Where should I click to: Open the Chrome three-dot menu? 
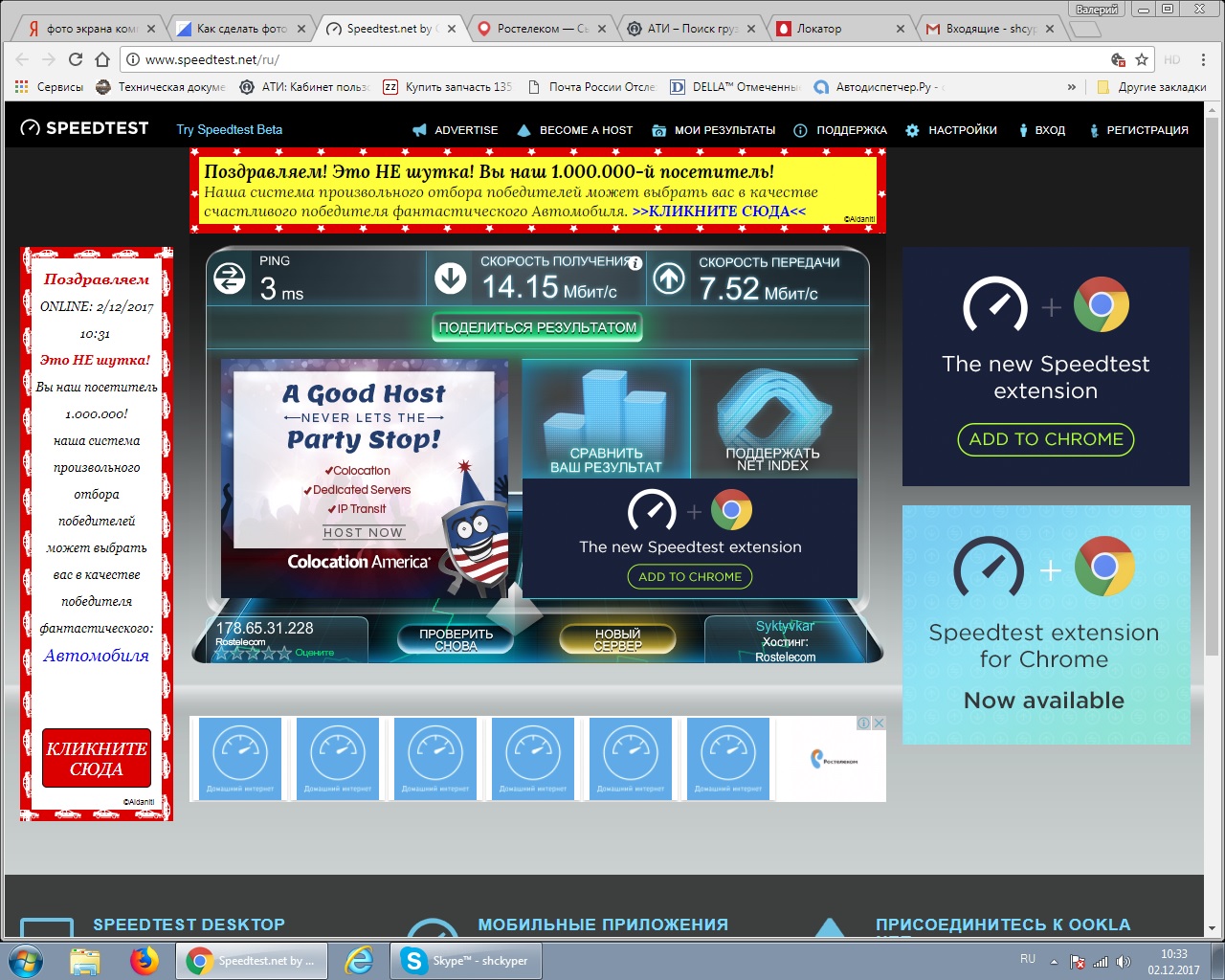point(1204,59)
